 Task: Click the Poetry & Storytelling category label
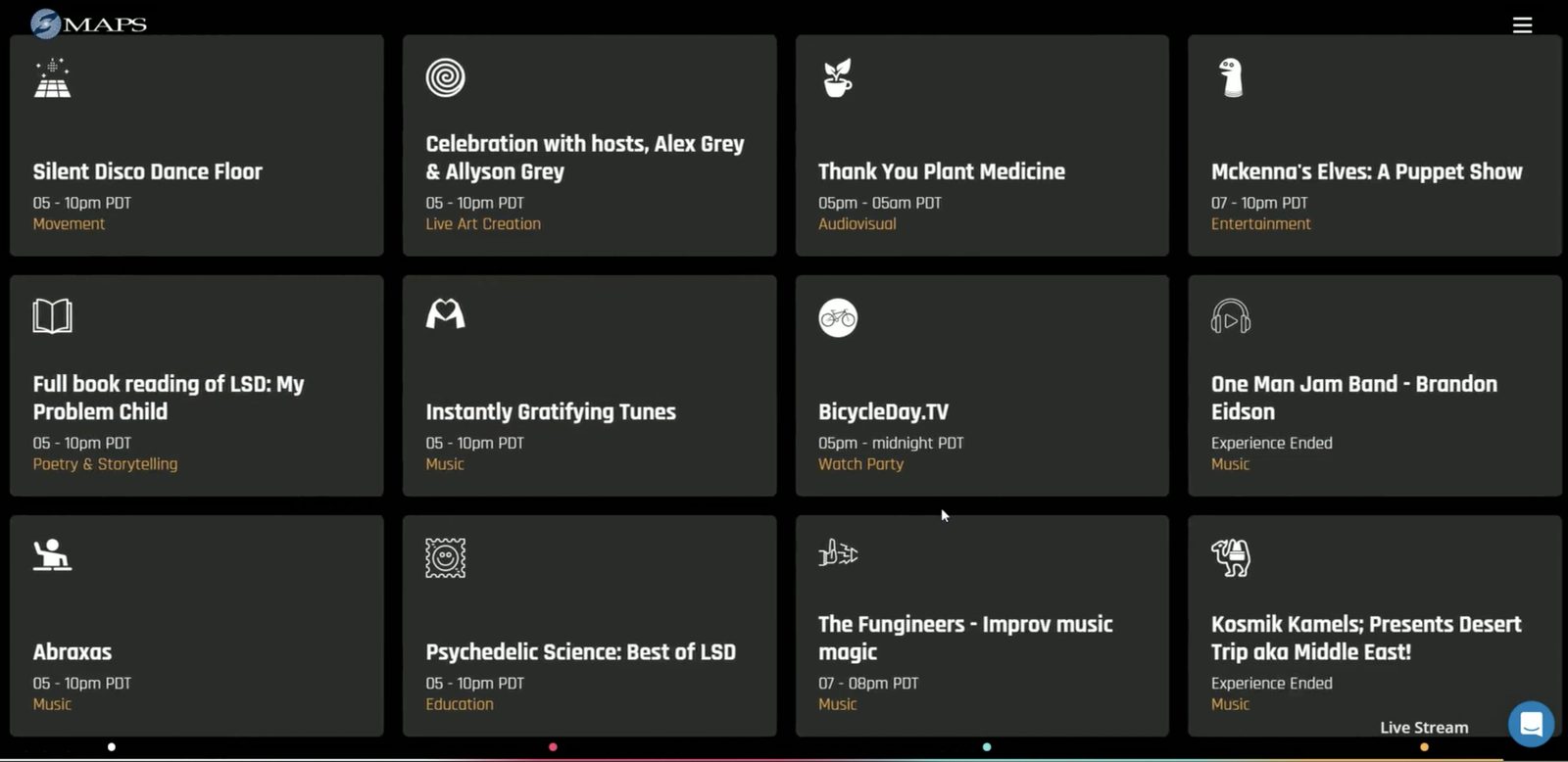pyautogui.click(x=105, y=464)
